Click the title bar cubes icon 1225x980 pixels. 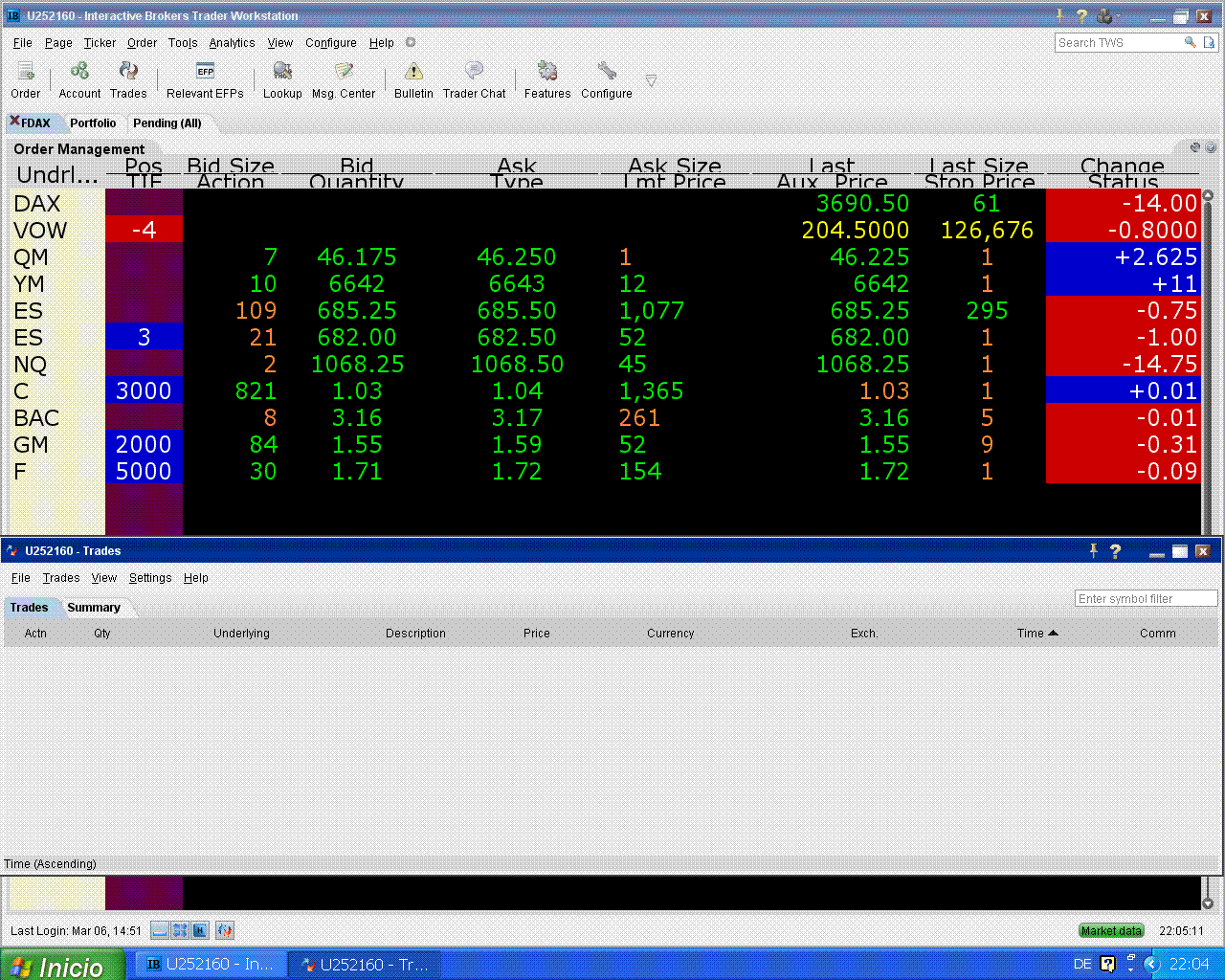(x=1104, y=16)
